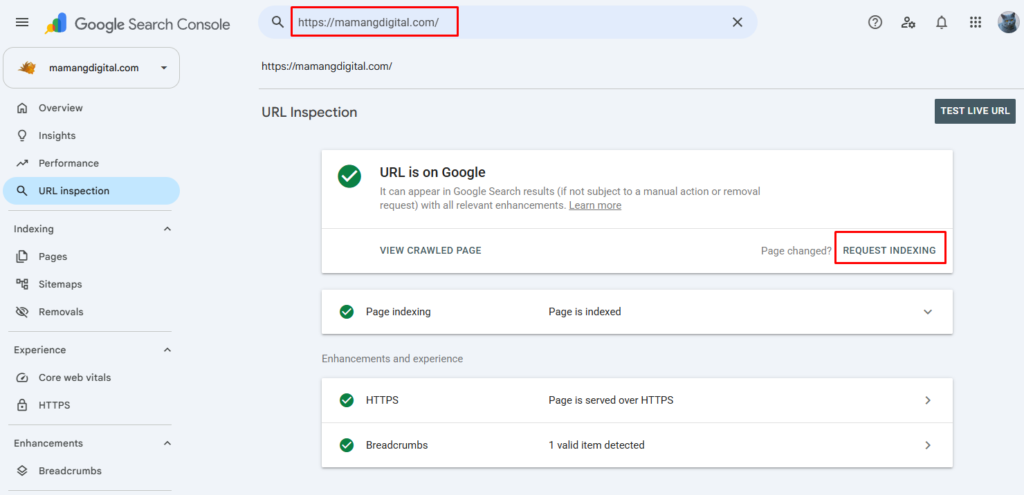Focus the URL inspection search field
Screen dimensions: 1024x495
point(509,22)
